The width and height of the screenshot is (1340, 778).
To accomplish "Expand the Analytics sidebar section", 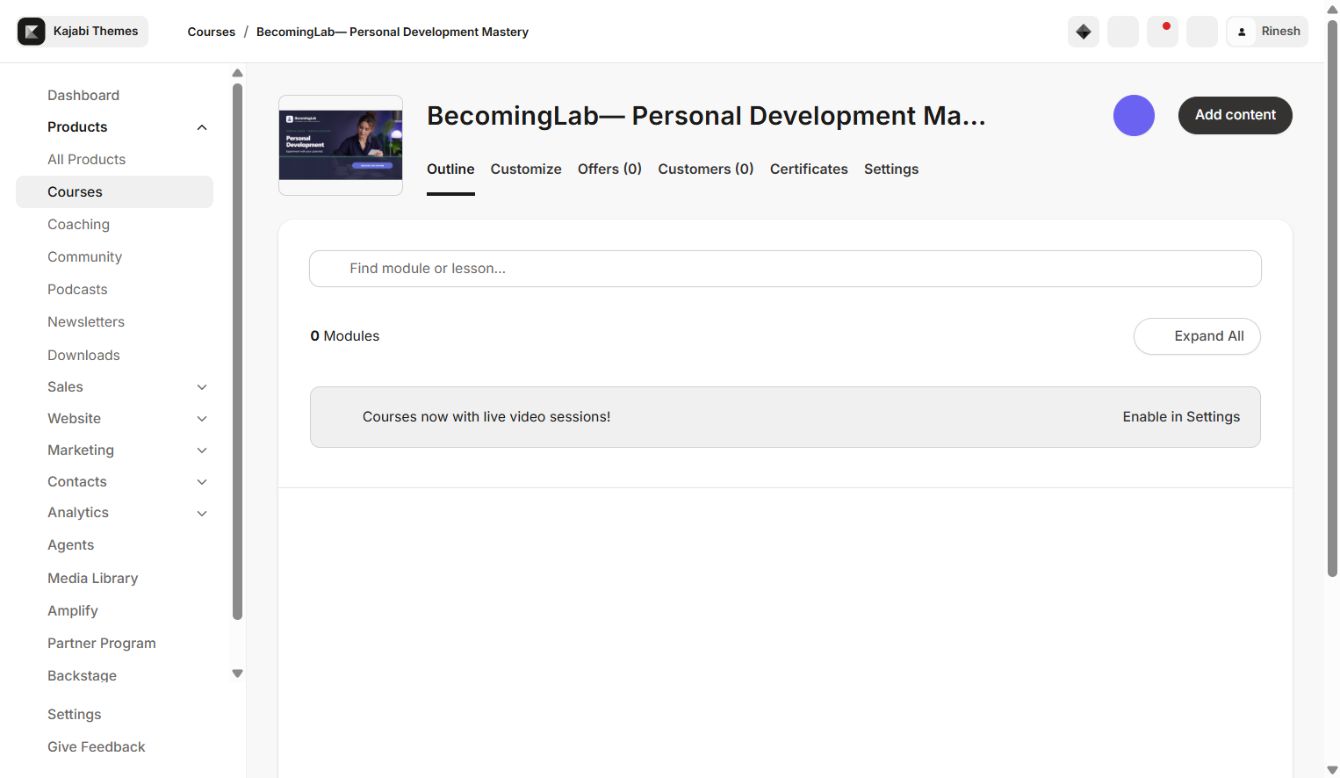I will coord(202,513).
